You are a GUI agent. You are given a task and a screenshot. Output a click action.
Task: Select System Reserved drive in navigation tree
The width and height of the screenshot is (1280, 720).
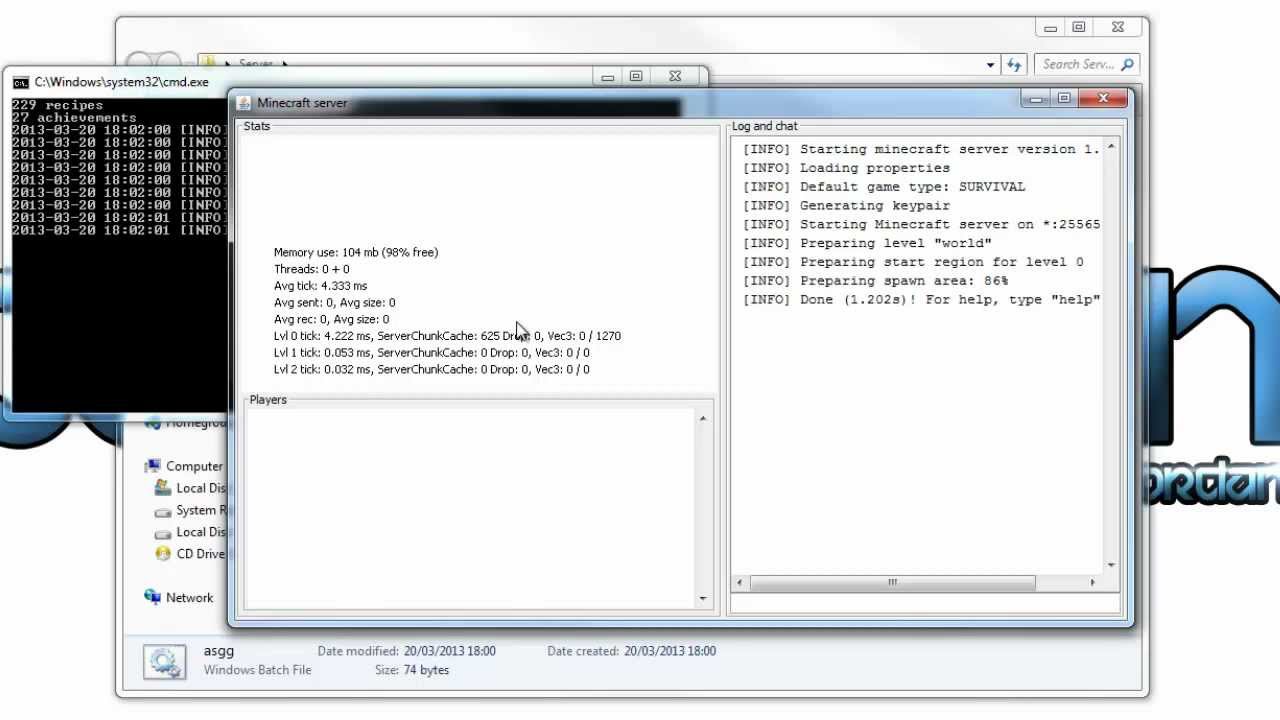click(201, 510)
